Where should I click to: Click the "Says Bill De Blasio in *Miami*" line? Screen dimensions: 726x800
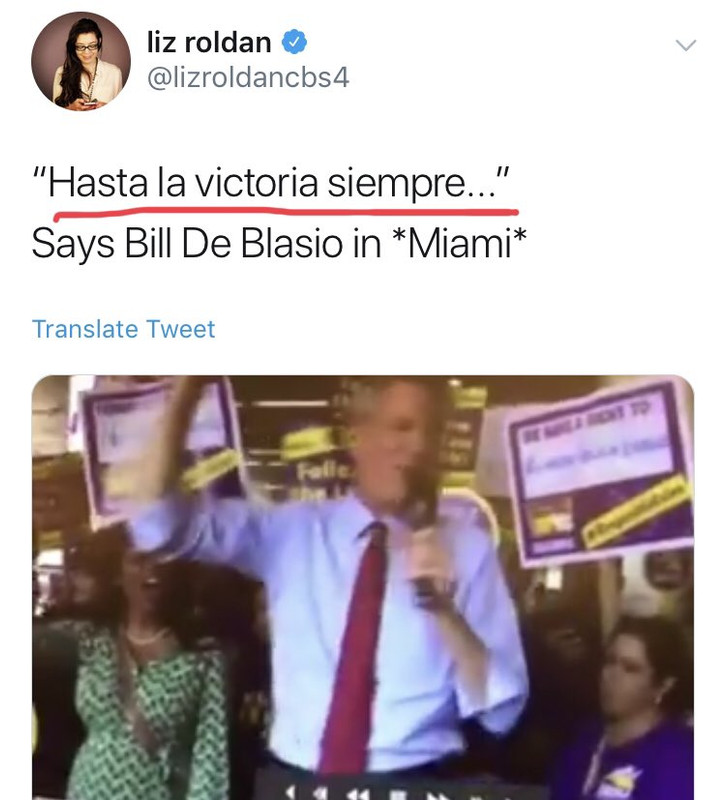[279, 243]
